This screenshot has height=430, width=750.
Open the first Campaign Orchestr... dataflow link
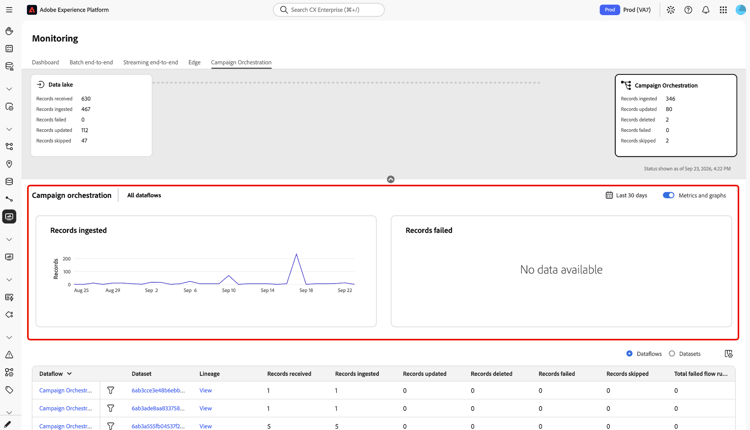pyautogui.click(x=66, y=390)
